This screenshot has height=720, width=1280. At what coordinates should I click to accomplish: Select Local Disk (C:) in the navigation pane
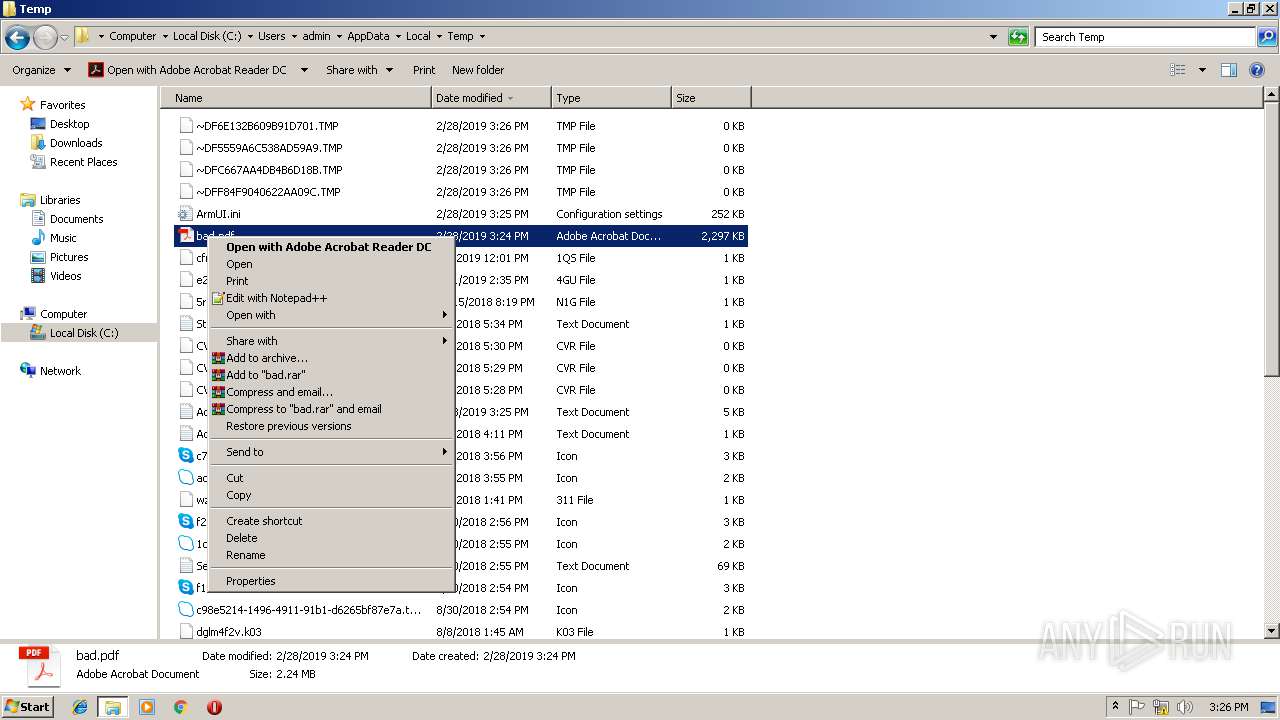point(84,333)
